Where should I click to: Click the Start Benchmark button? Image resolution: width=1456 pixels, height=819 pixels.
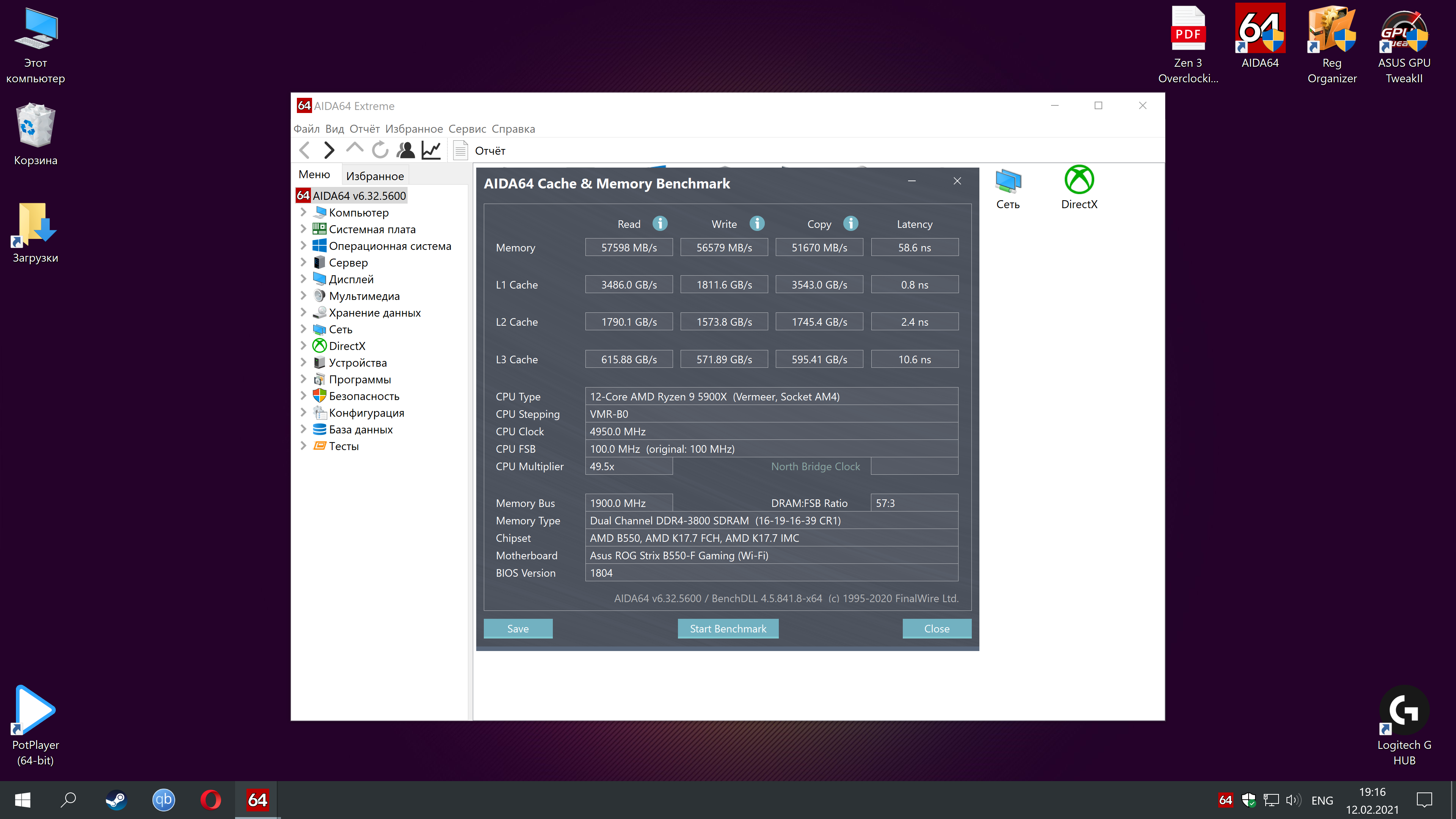click(728, 629)
